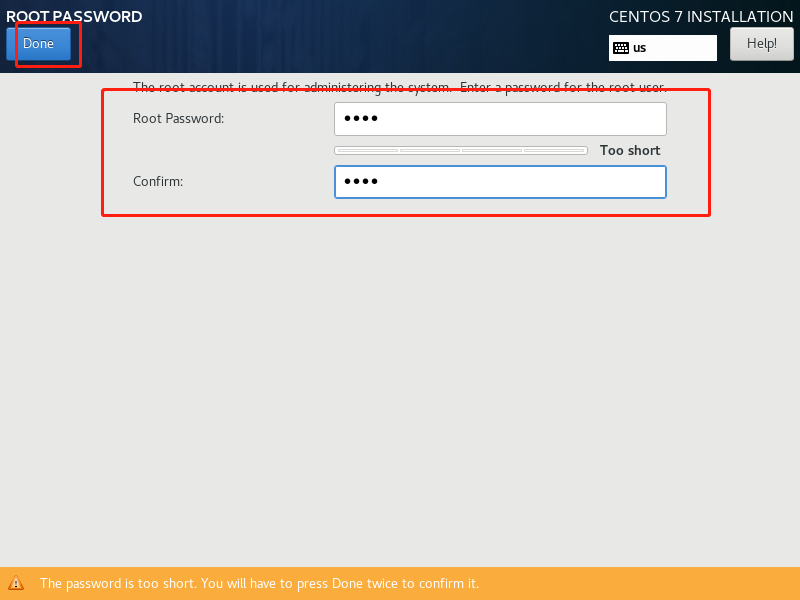Select the us keyboard layout indicator

(662, 48)
